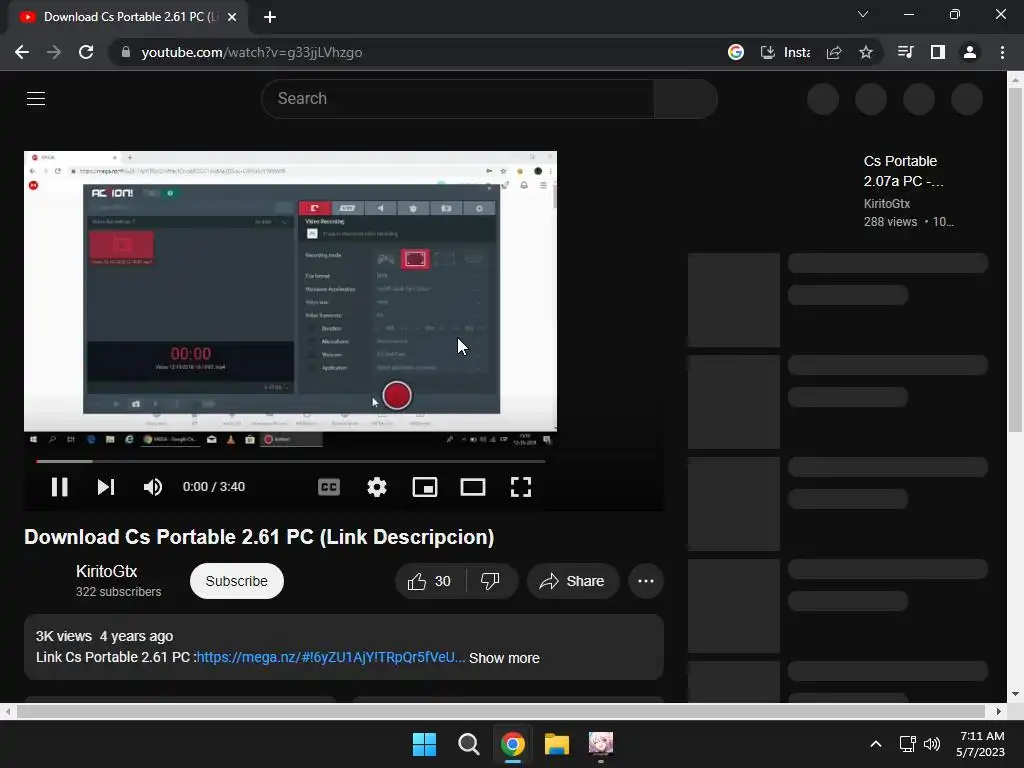The image size is (1024, 768).
Task: Open network settings in system tray
Action: 907,744
